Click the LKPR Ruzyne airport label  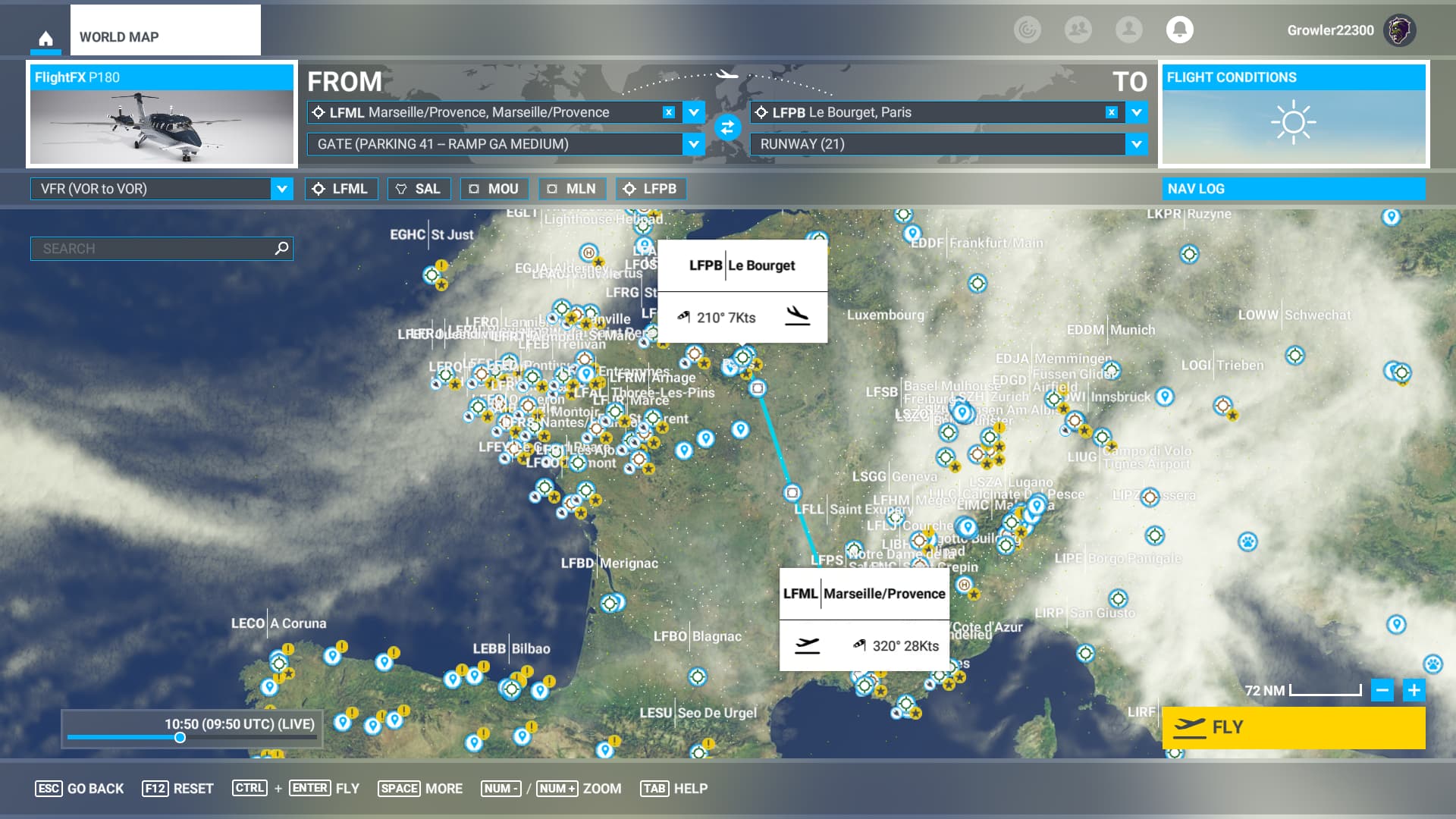coord(1189,214)
